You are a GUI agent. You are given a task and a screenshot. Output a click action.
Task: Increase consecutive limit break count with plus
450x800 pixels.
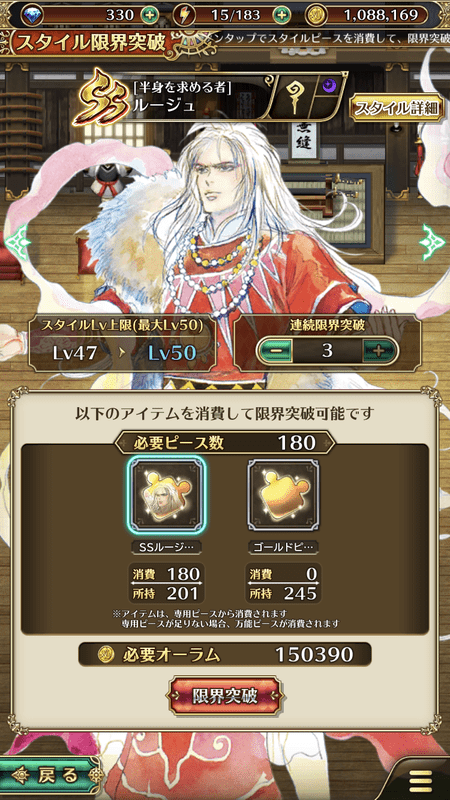[379, 351]
